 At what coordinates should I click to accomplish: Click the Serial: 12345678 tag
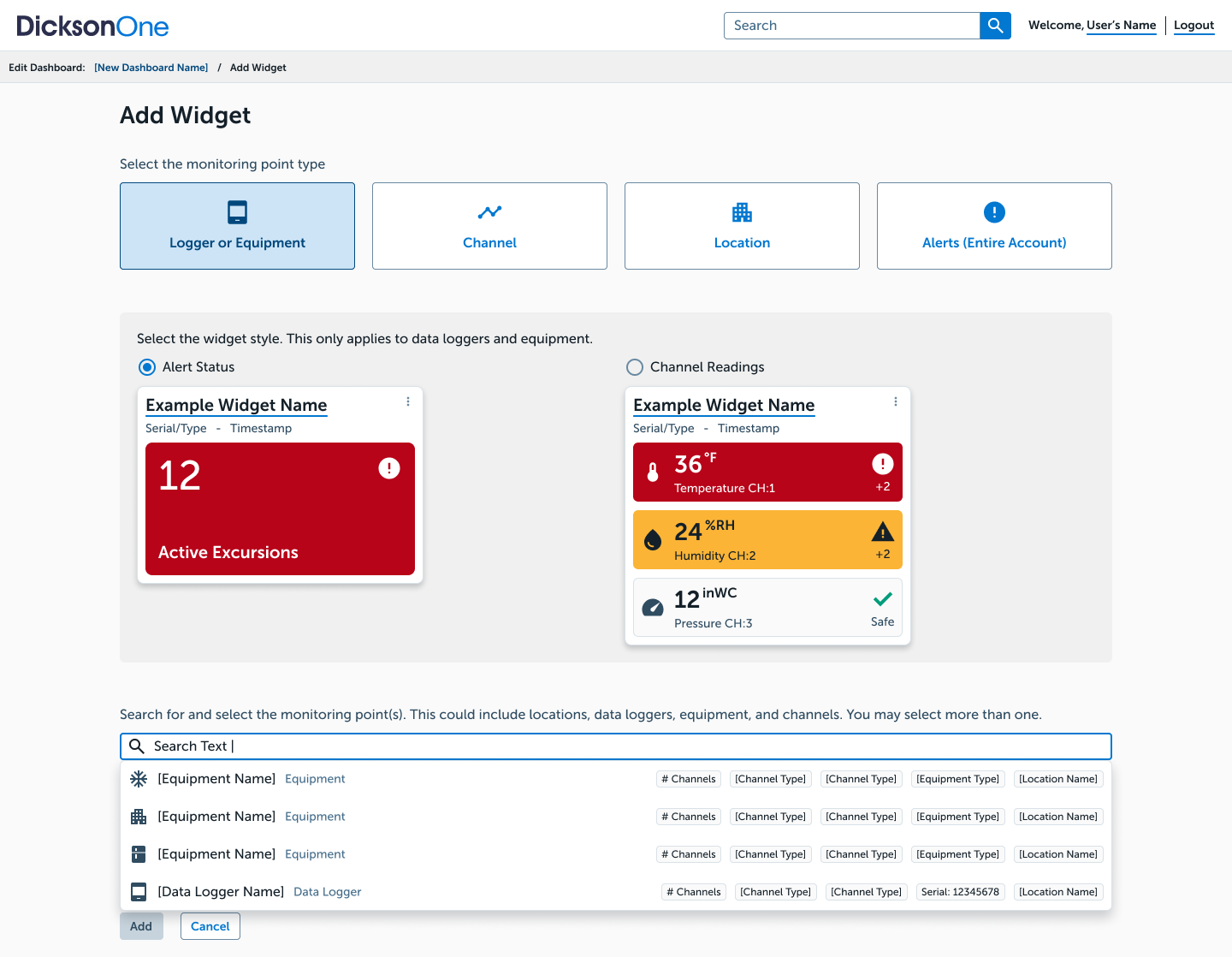(x=960, y=892)
